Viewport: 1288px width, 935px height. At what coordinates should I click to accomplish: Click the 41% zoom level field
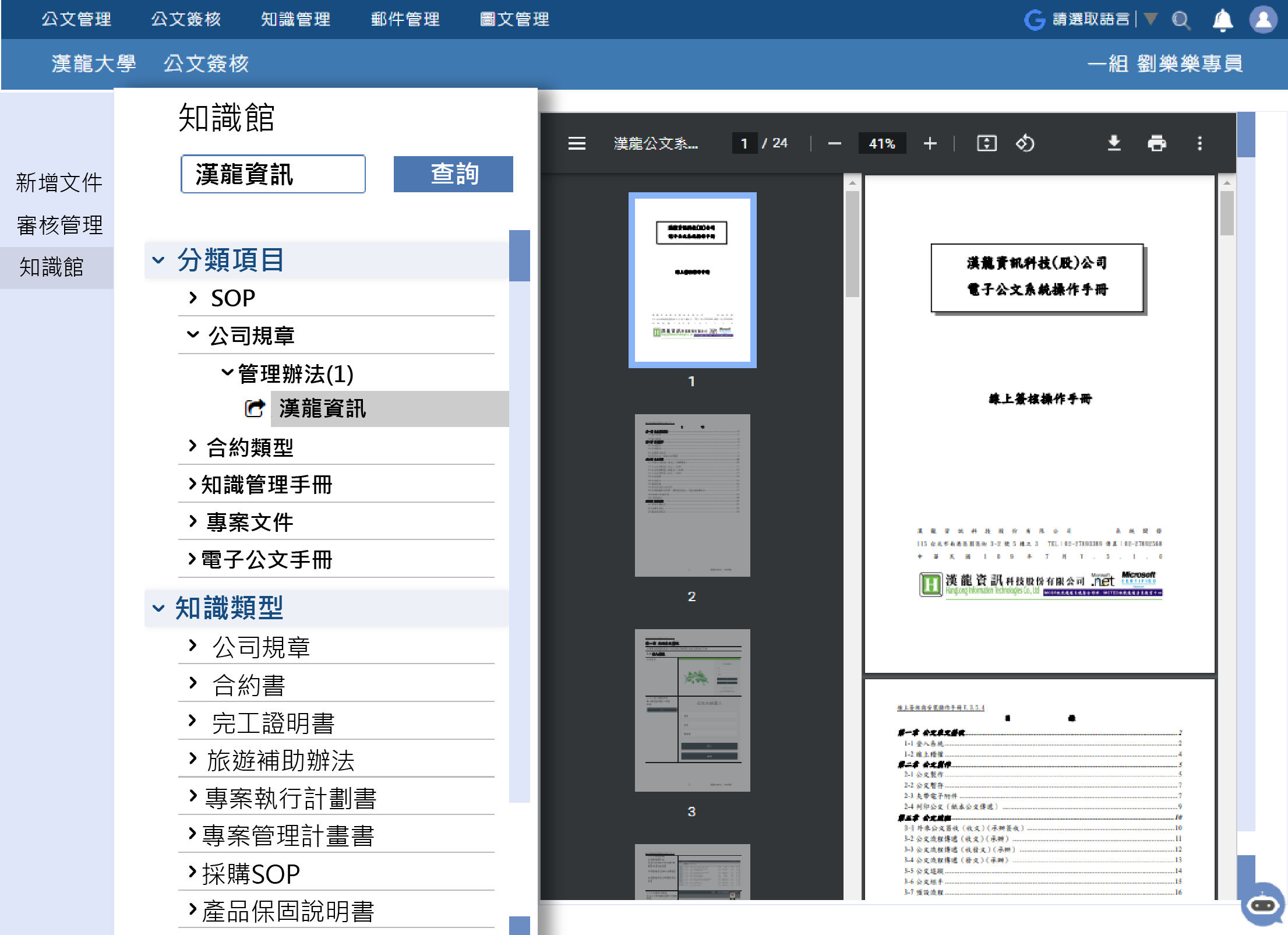click(x=882, y=143)
